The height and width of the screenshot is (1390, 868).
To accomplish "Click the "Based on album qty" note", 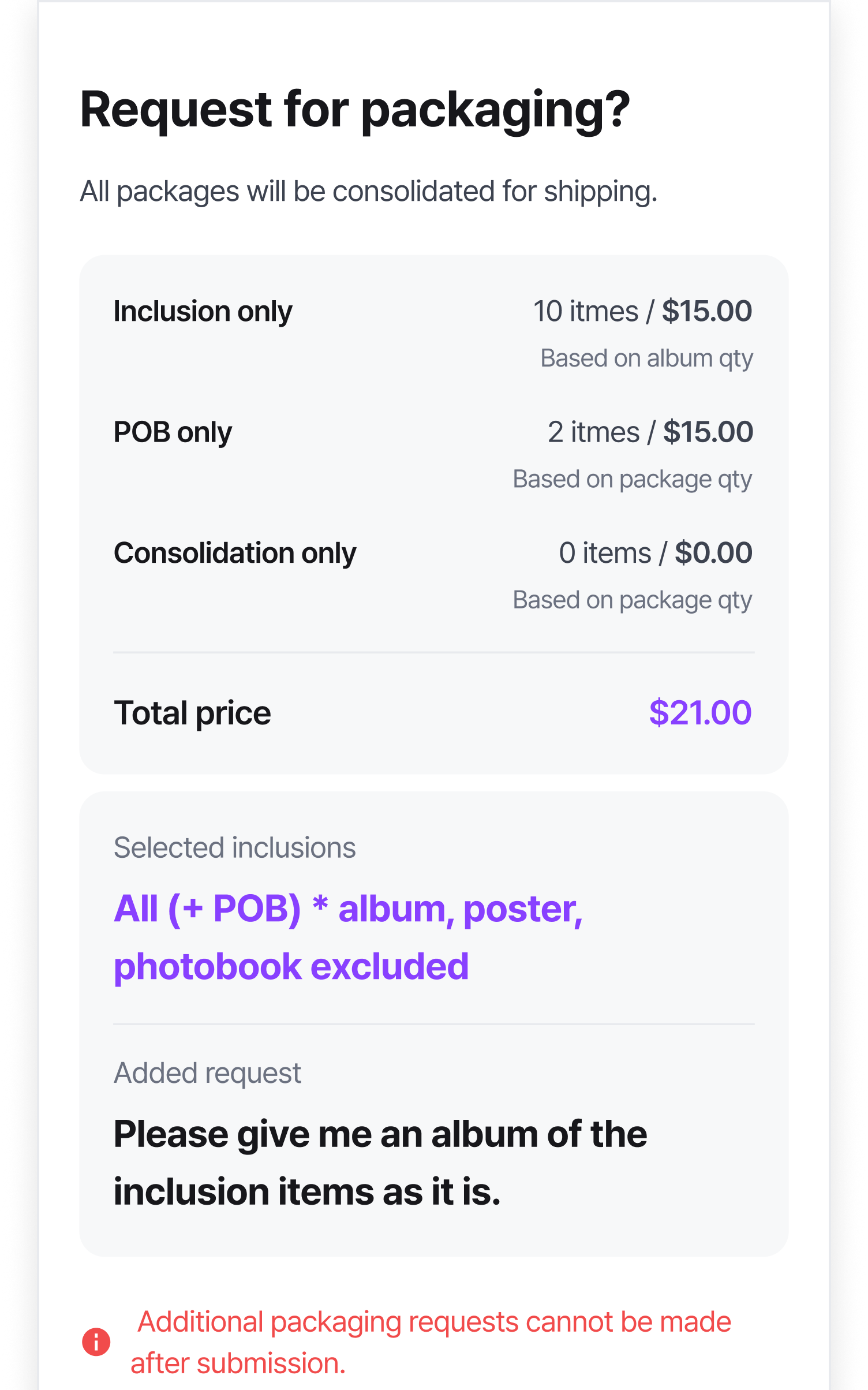I will [646, 358].
